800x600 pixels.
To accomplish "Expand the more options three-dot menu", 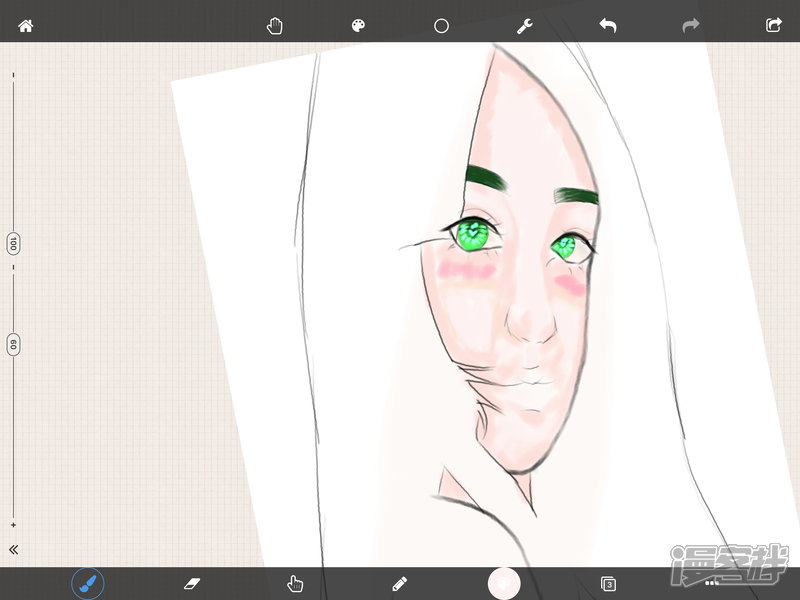I will (712, 583).
